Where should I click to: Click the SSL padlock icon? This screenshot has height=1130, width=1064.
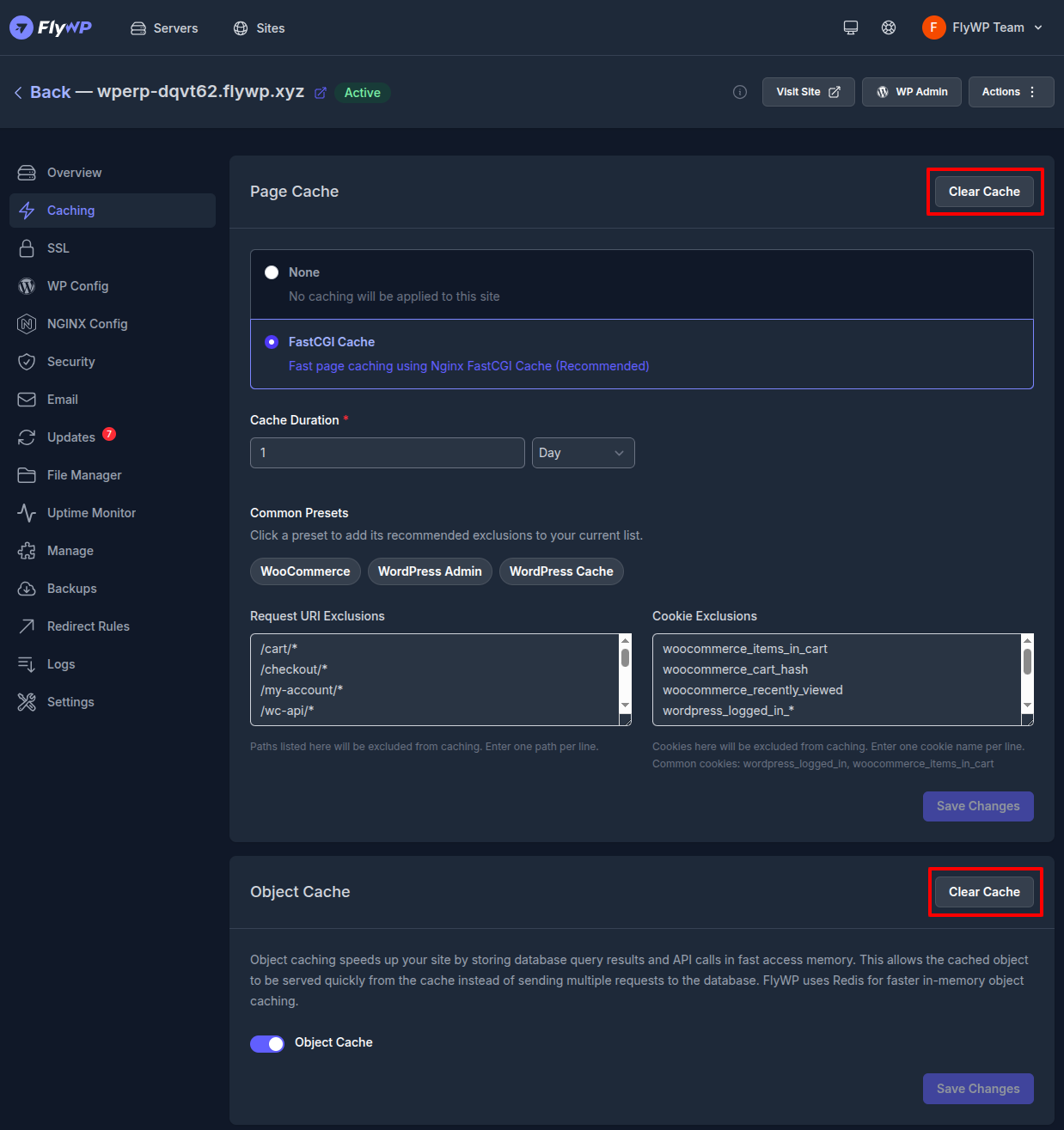pos(27,248)
